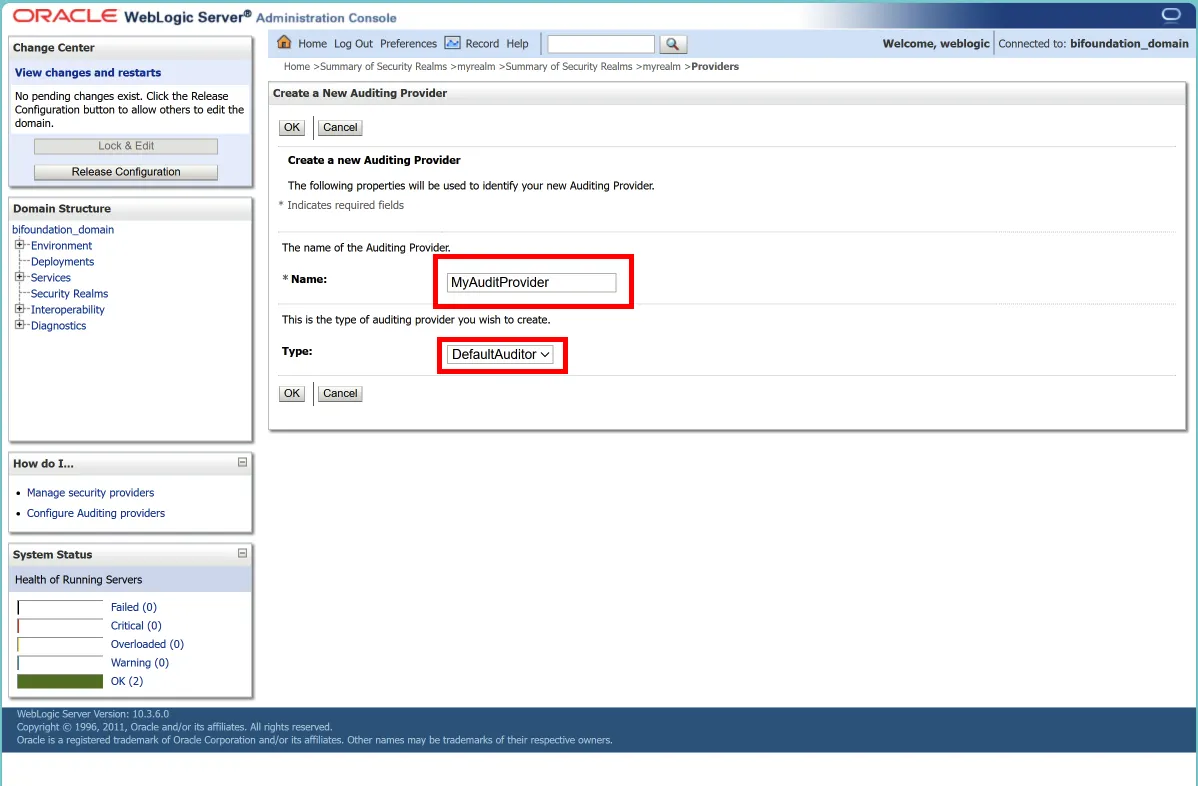Open Preferences from the toolbar
This screenshot has height=786, width=1198.
pos(408,44)
